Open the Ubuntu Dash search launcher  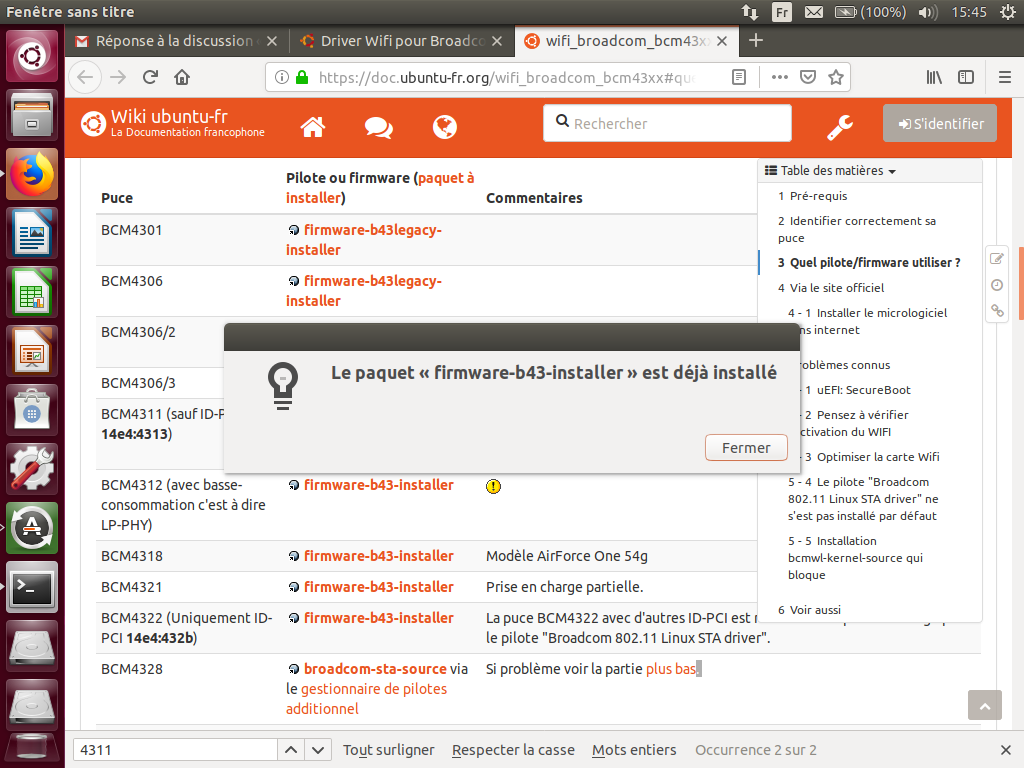point(32,56)
